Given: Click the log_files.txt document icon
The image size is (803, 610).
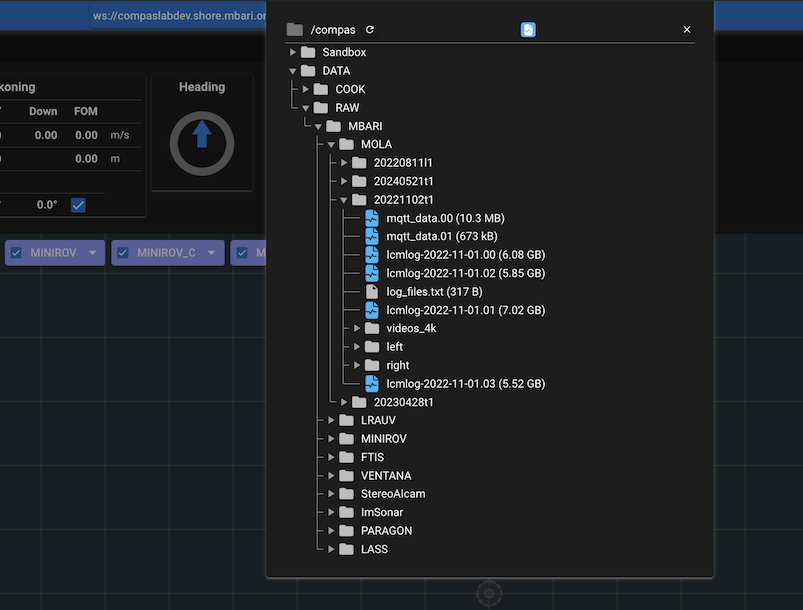Looking at the screenshot, I should click(x=372, y=291).
